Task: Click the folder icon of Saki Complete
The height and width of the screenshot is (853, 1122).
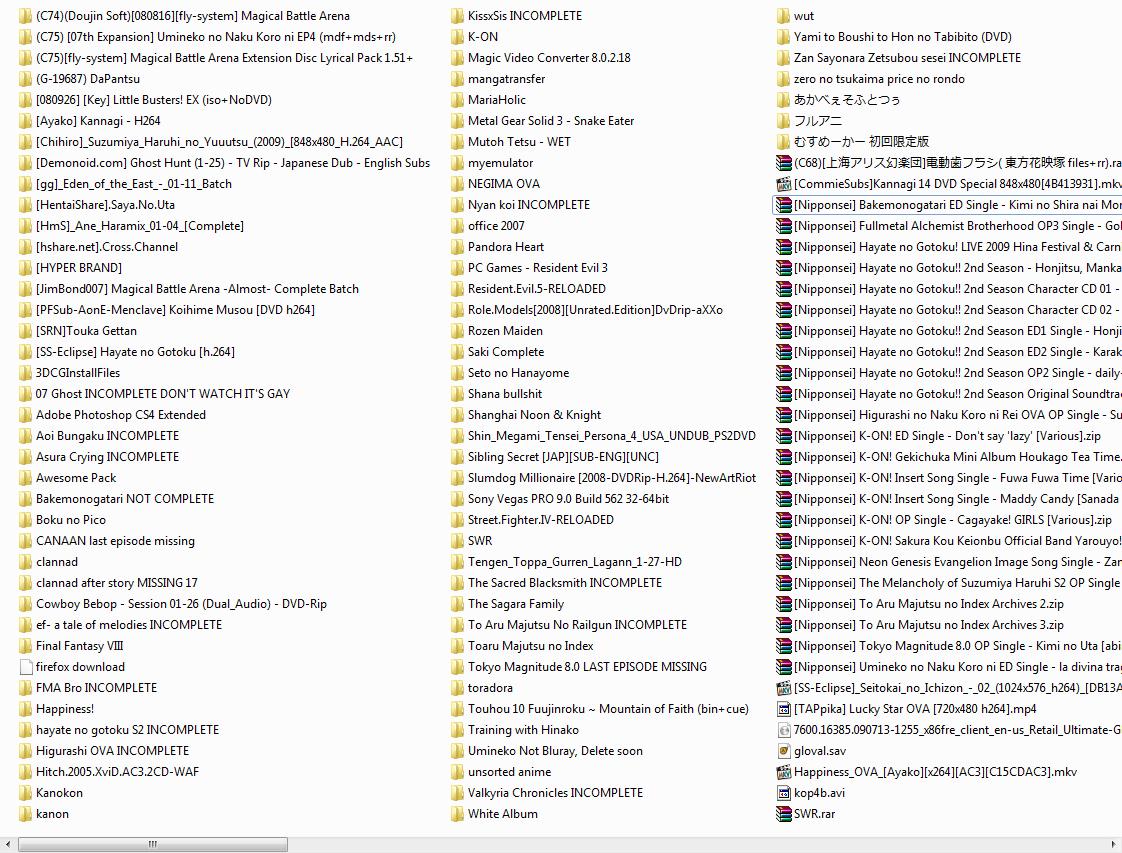Action: click(x=457, y=351)
